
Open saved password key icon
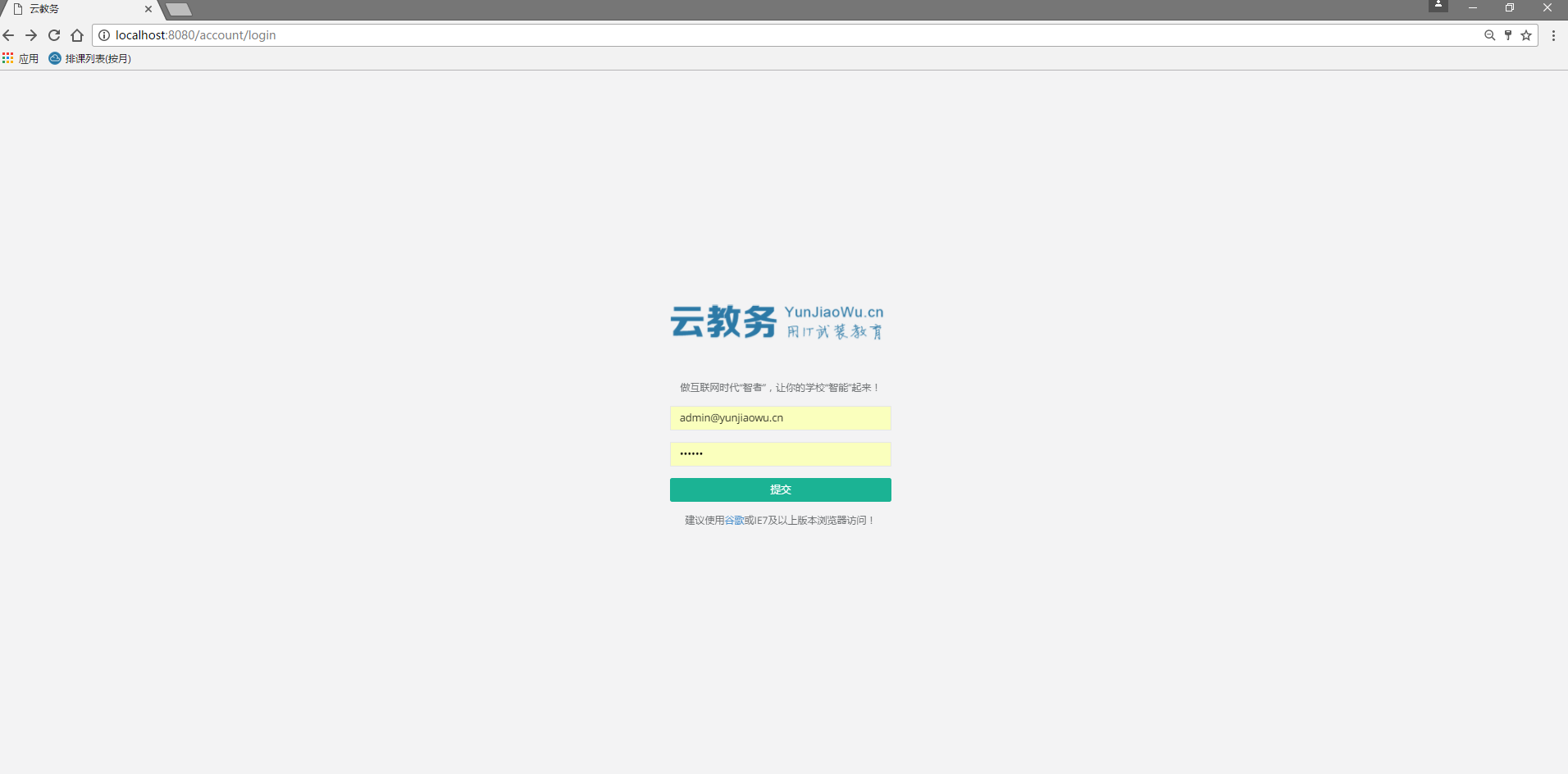1508,35
